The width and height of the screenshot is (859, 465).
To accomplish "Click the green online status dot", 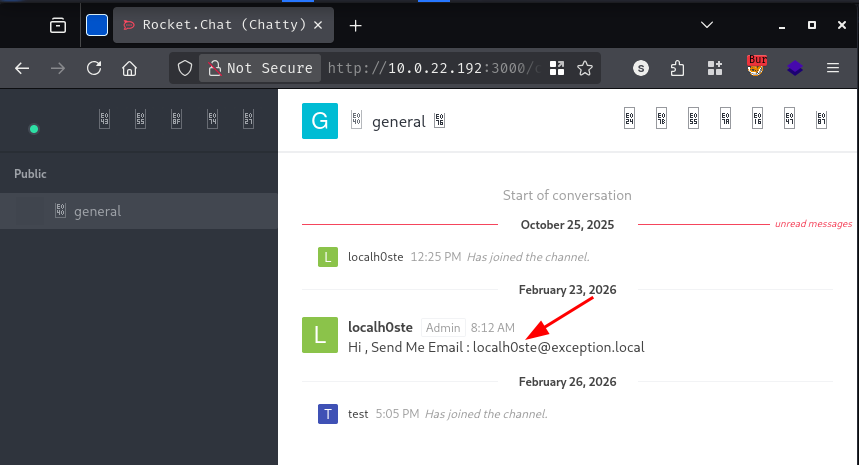I will coord(34,129).
